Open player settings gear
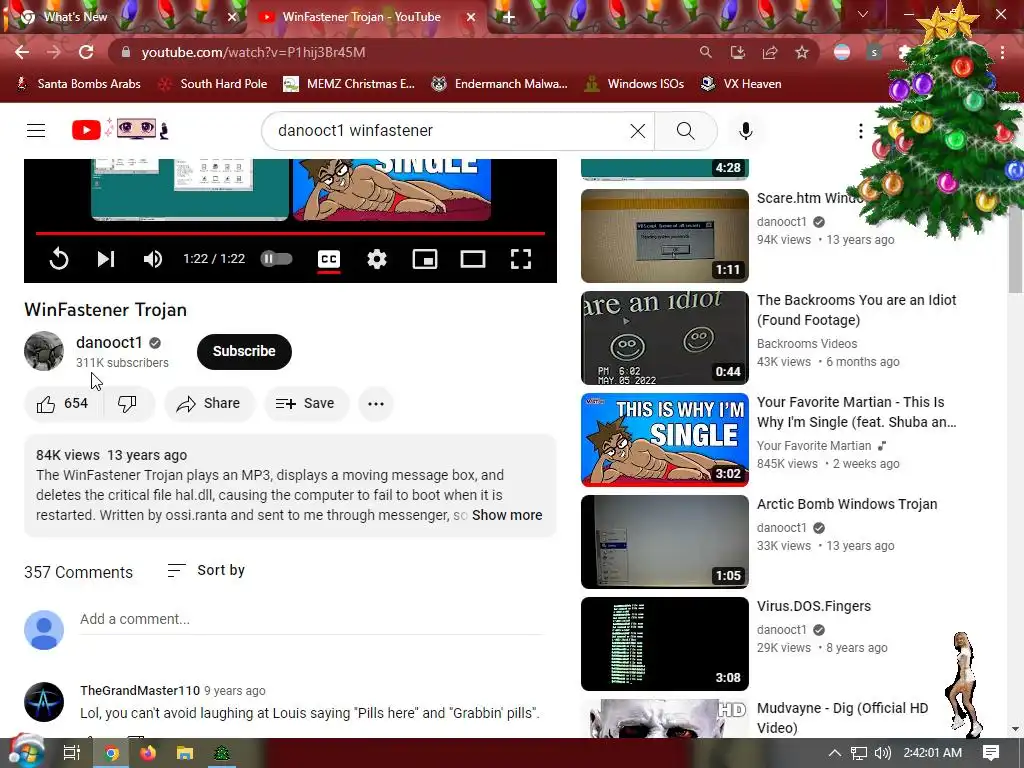This screenshot has width=1024, height=768. [x=377, y=259]
